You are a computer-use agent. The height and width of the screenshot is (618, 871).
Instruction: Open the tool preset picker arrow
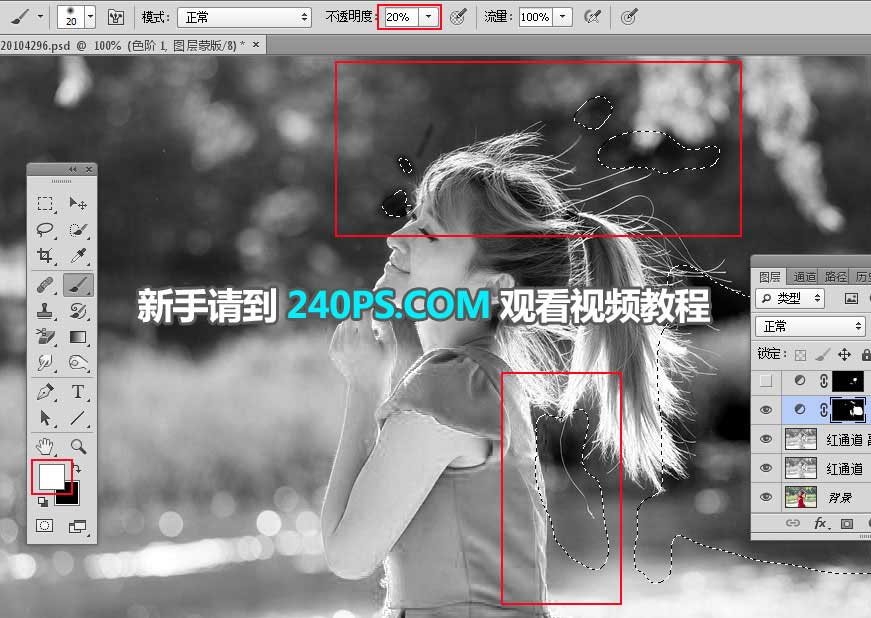[40, 17]
